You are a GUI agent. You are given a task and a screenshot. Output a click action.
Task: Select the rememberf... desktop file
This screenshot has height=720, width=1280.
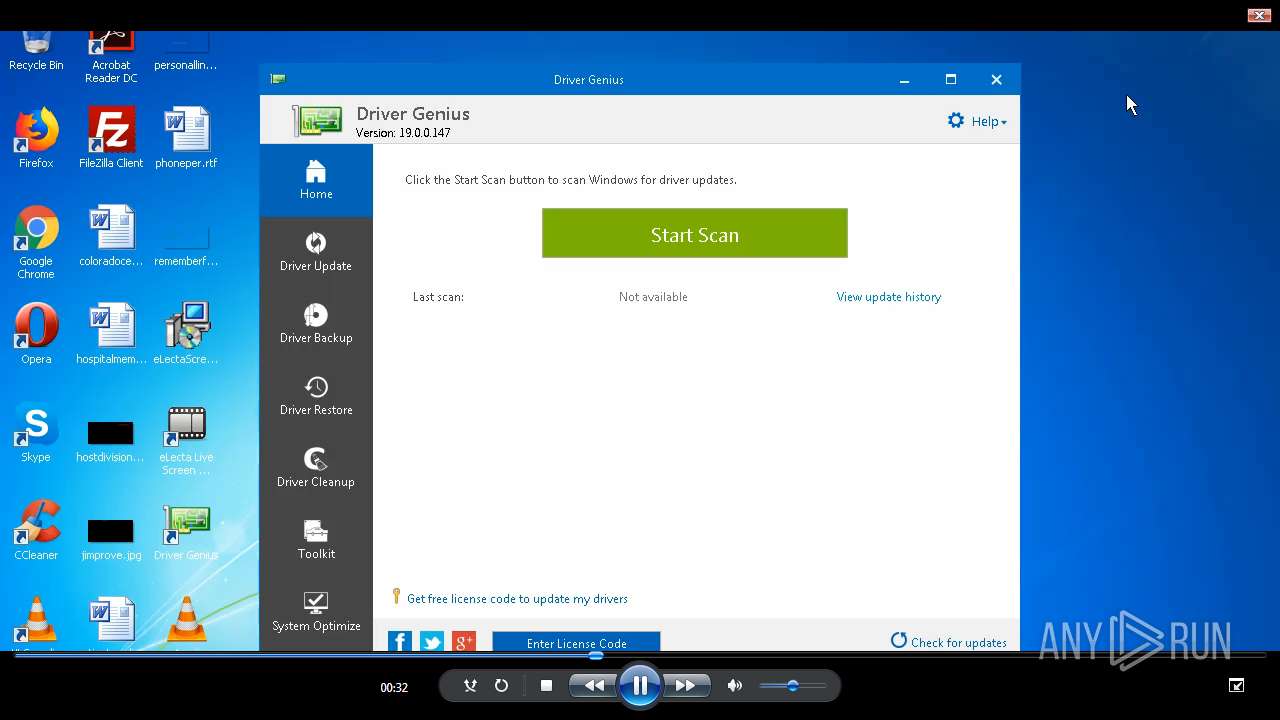coord(186,246)
